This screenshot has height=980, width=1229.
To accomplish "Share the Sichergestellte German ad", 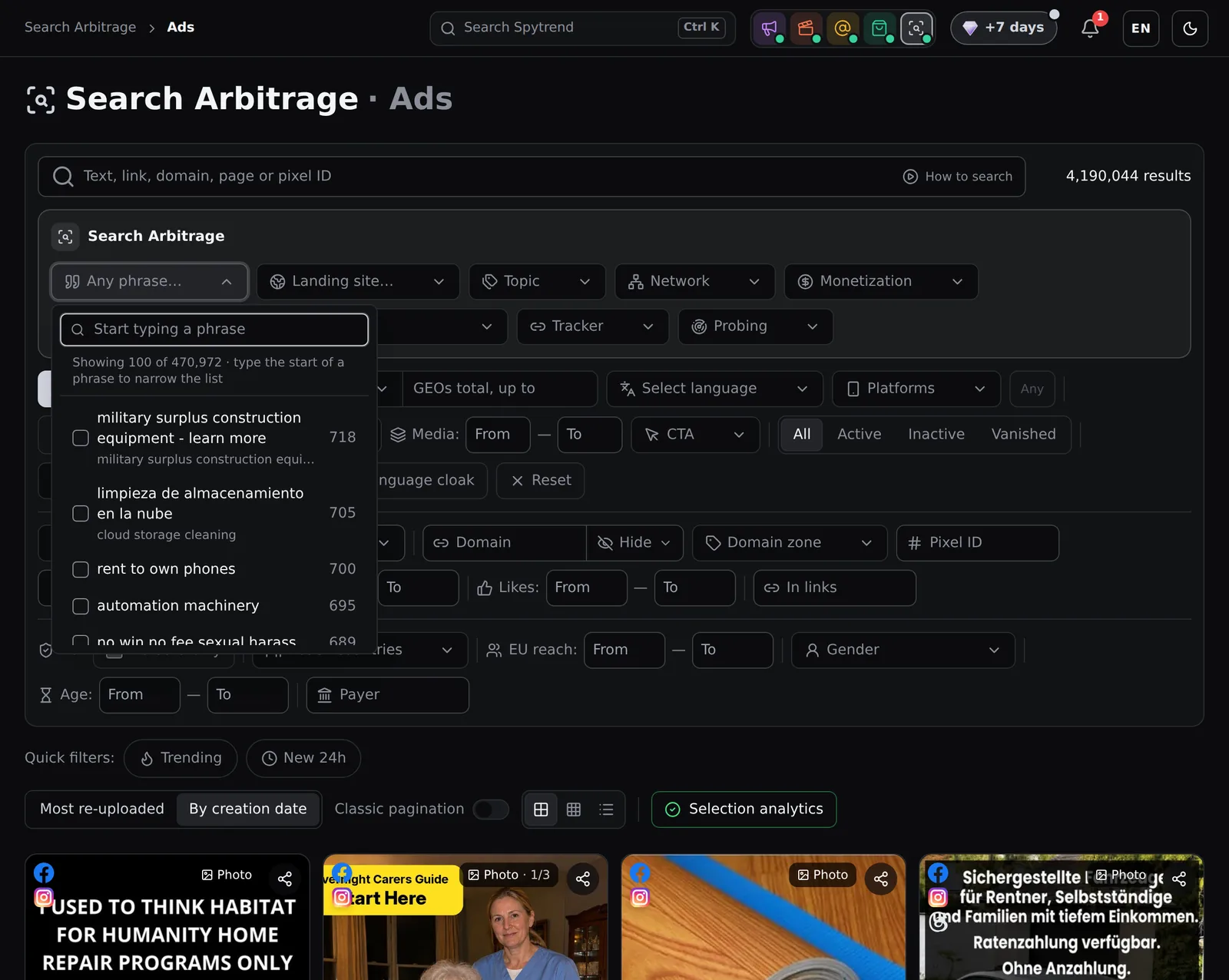I will [x=1179, y=879].
